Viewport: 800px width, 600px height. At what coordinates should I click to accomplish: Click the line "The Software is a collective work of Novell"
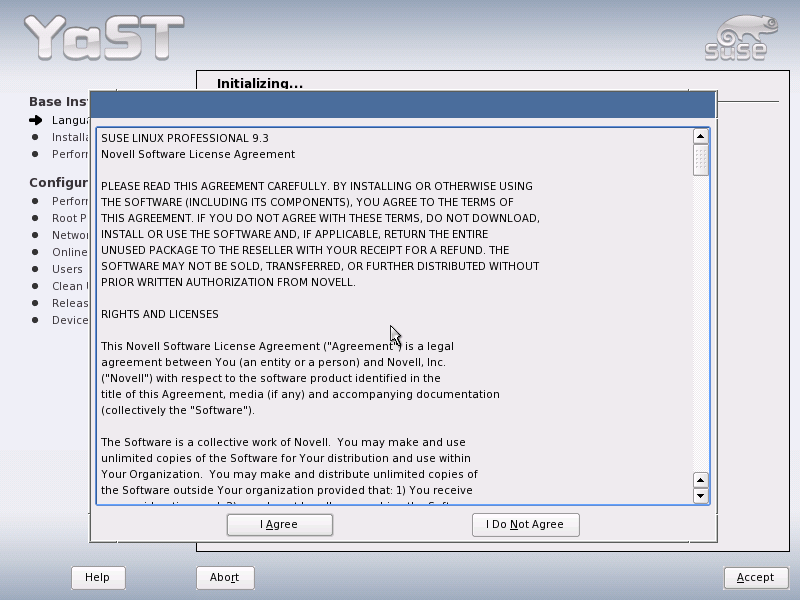pyautogui.click(x=283, y=442)
